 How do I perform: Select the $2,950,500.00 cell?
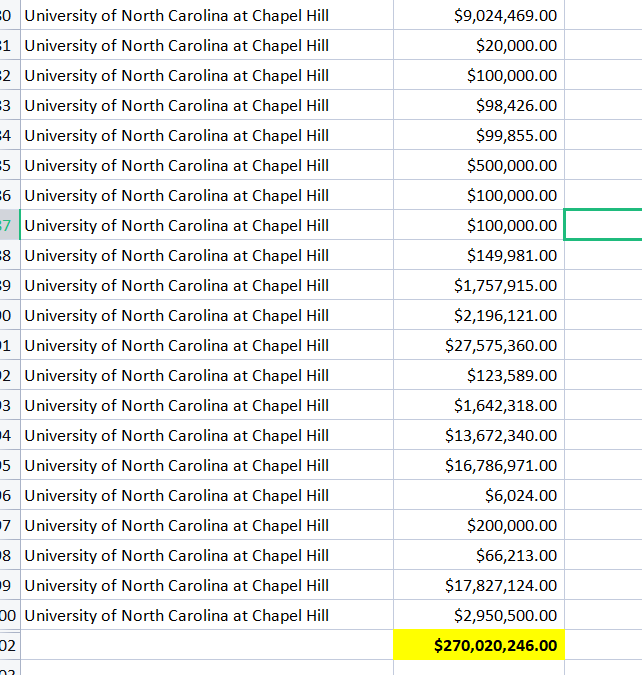click(x=478, y=616)
